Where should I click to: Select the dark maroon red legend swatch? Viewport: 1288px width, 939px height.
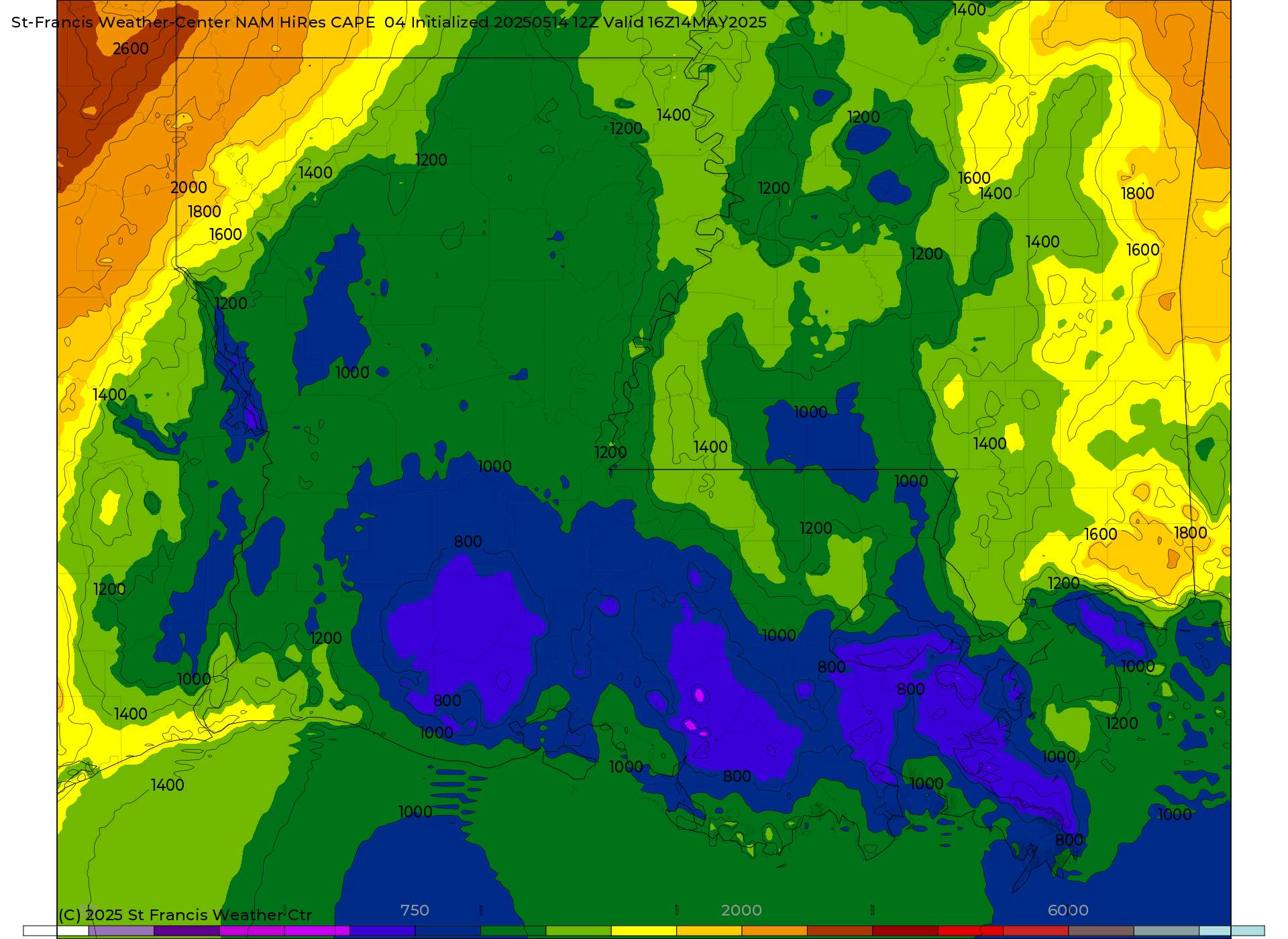(x=905, y=931)
